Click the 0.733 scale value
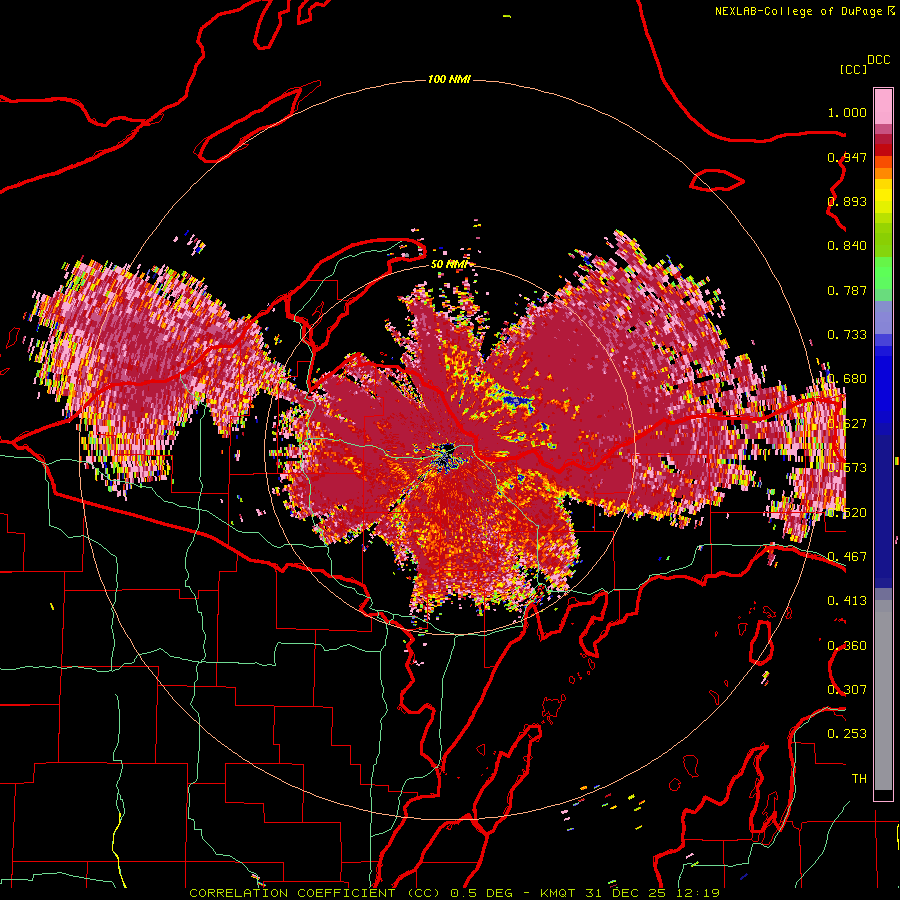Image resolution: width=900 pixels, height=900 pixels. [x=847, y=335]
